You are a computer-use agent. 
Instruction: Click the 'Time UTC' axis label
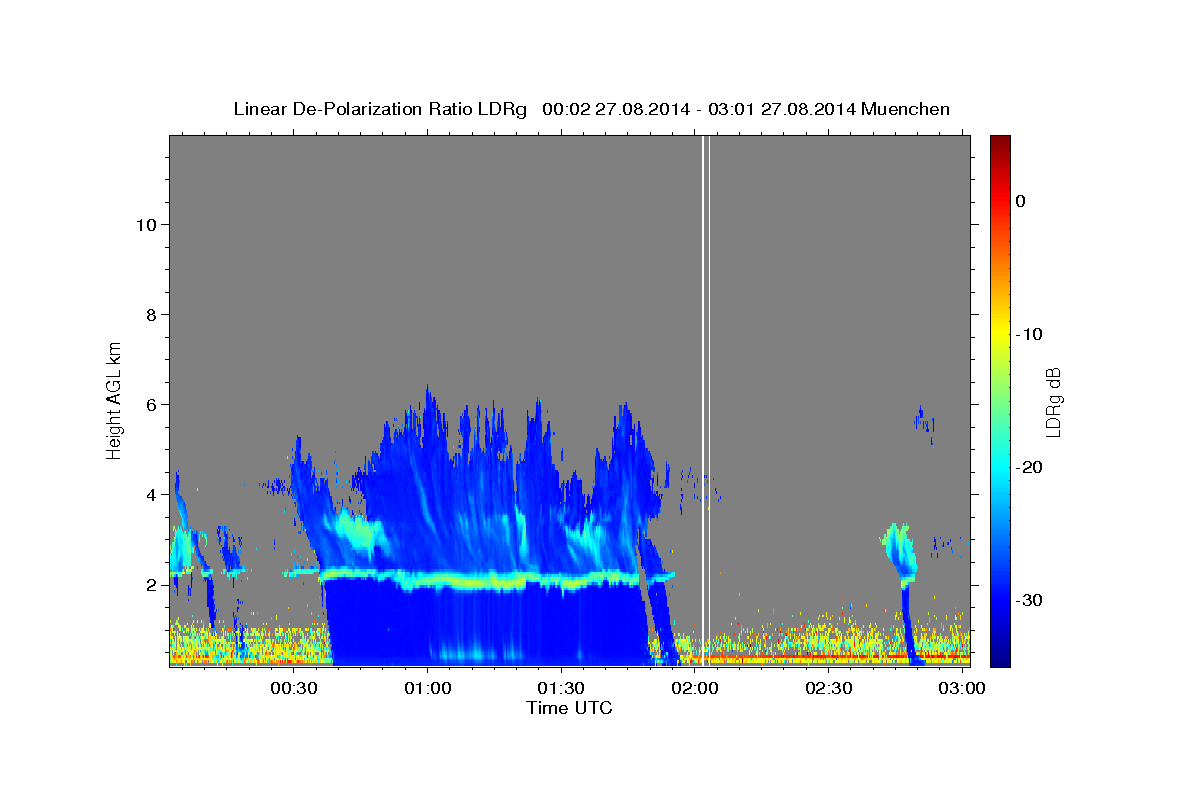click(569, 708)
